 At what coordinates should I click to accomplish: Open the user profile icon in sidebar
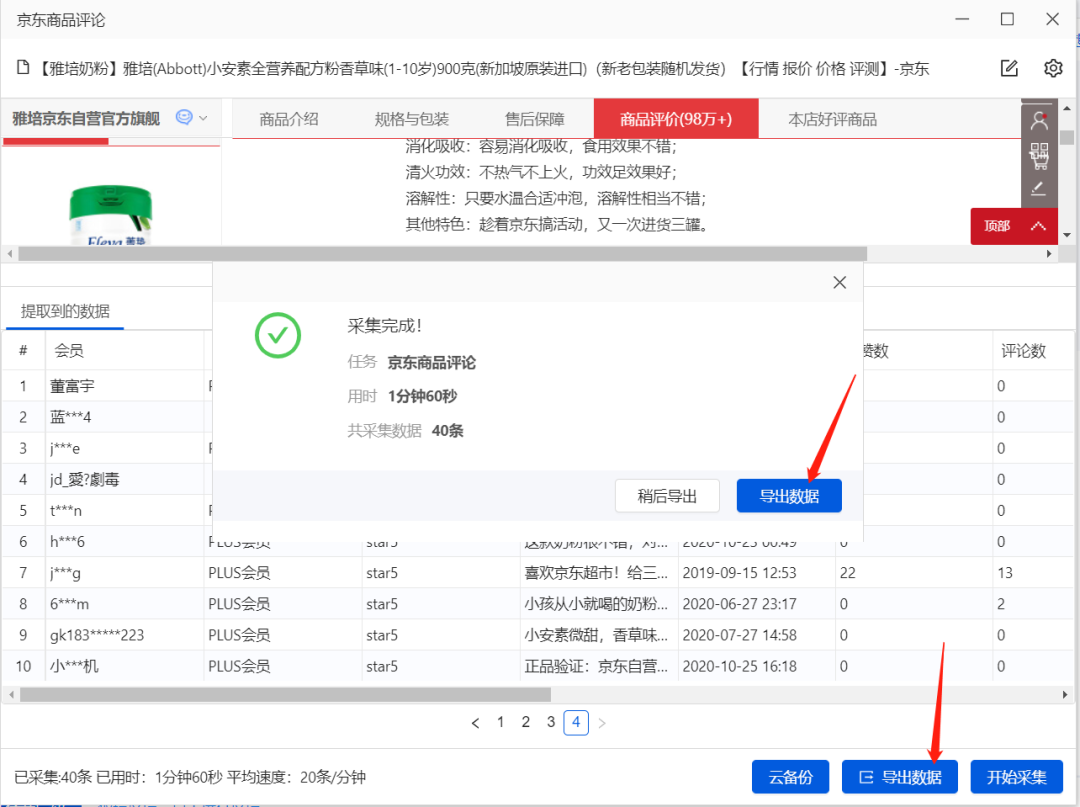pos(1039,121)
